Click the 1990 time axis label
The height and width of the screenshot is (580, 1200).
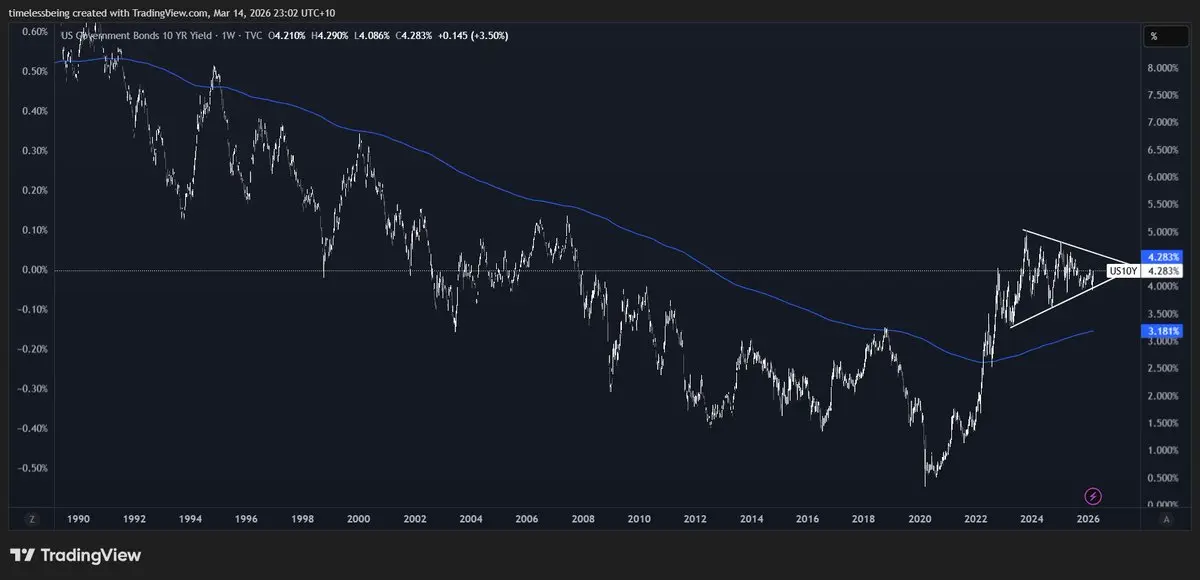click(79, 519)
